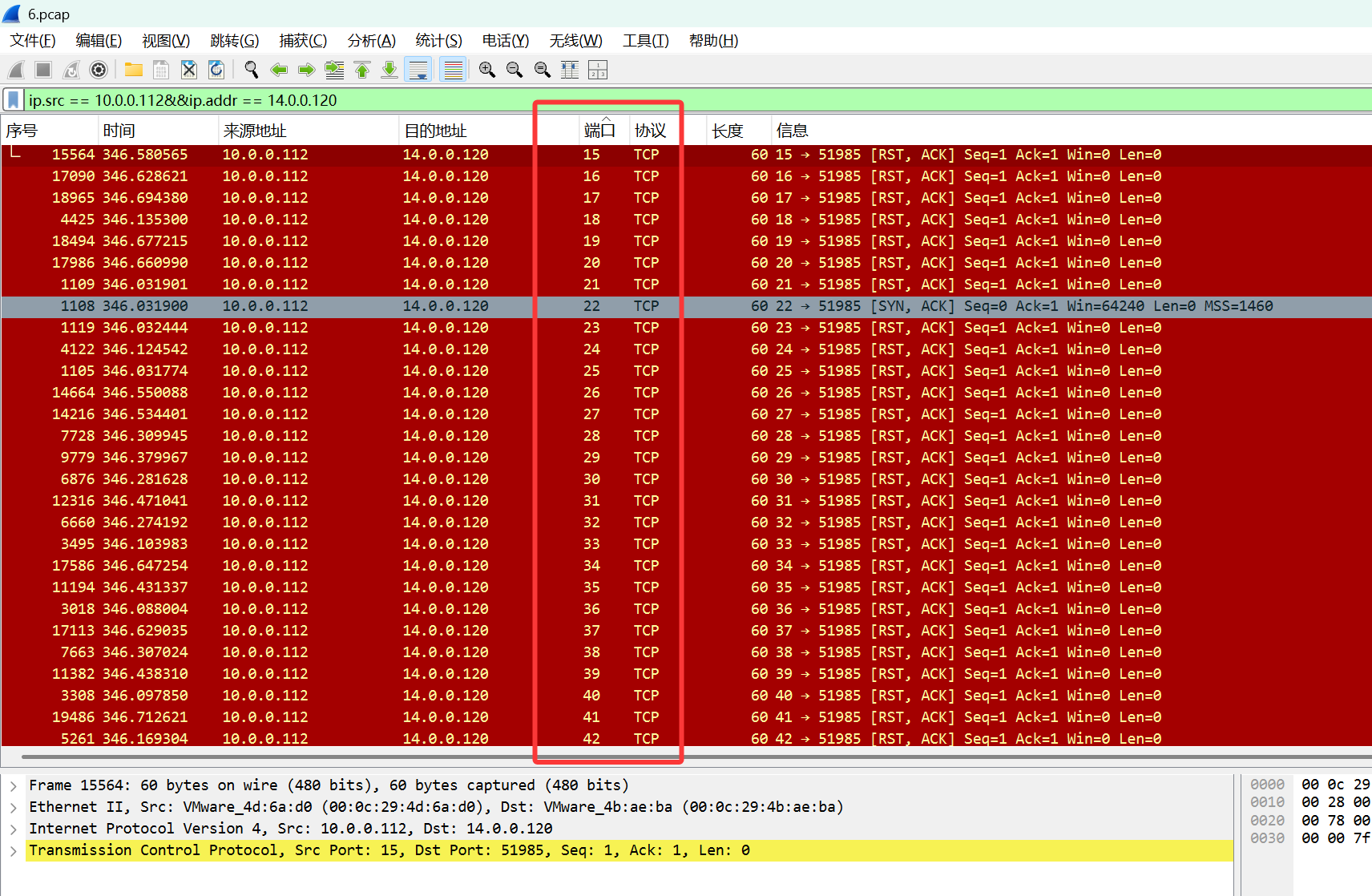This screenshot has width=1372, height=896.
Task: Expand the Frame 15564 details row
Action: point(14,785)
